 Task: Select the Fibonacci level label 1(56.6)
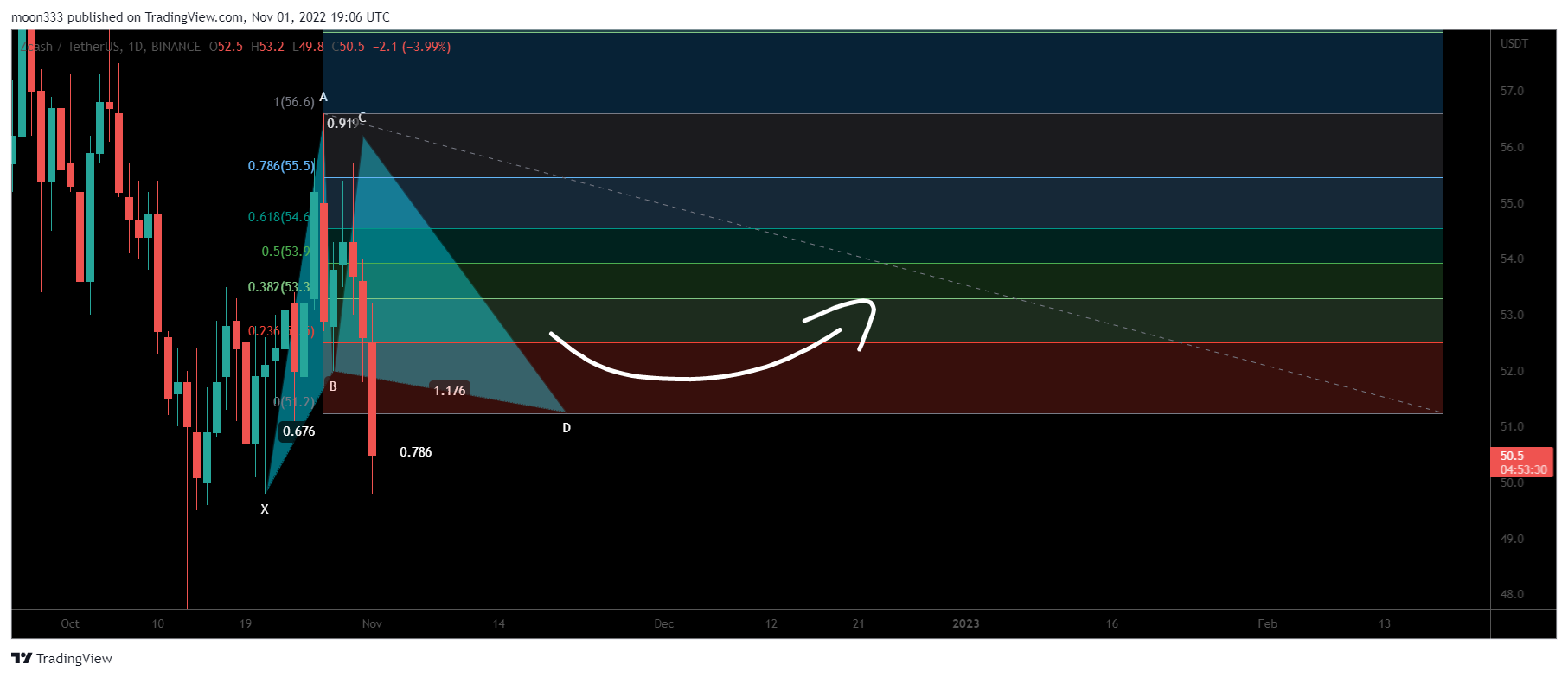coord(294,102)
